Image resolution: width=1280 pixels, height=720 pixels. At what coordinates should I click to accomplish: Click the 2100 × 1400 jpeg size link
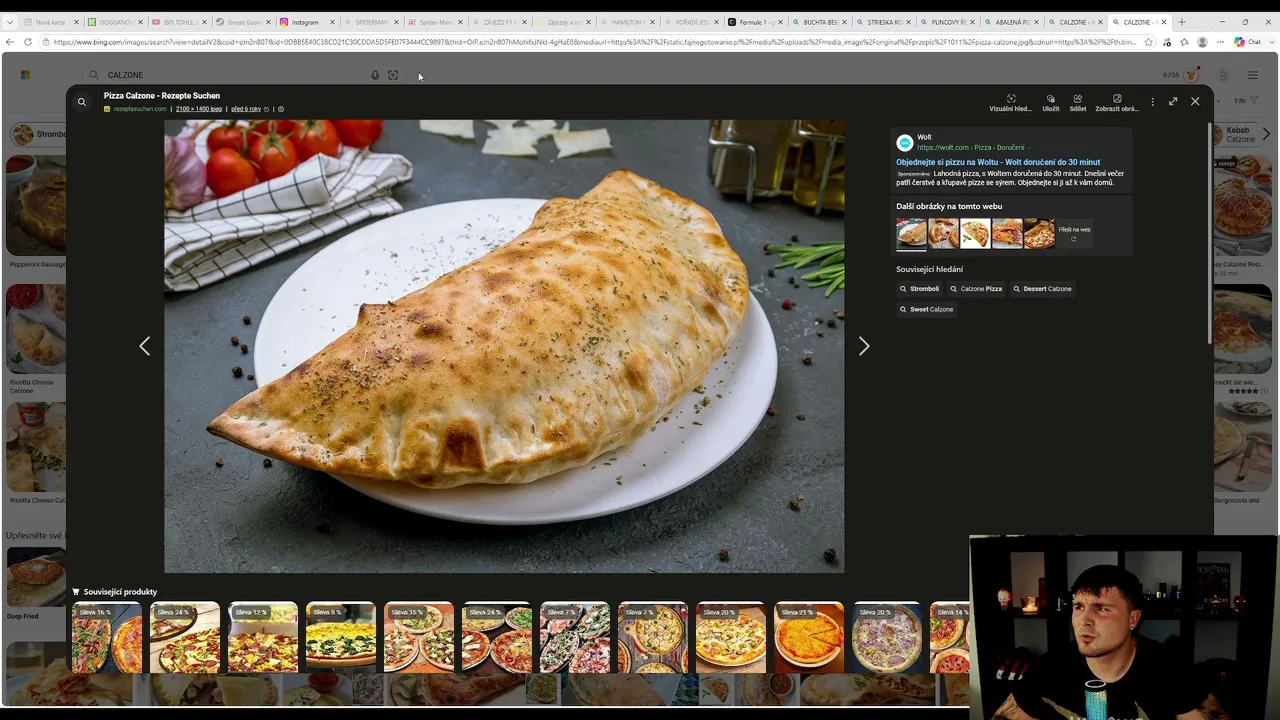tap(199, 109)
